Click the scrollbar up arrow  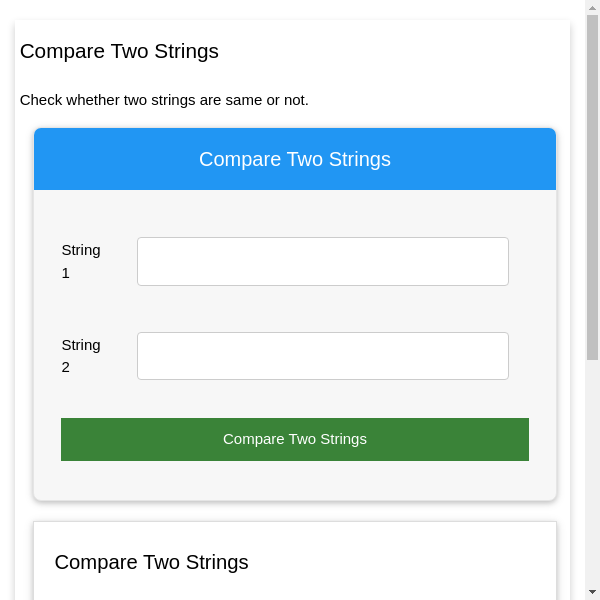[592, 7]
